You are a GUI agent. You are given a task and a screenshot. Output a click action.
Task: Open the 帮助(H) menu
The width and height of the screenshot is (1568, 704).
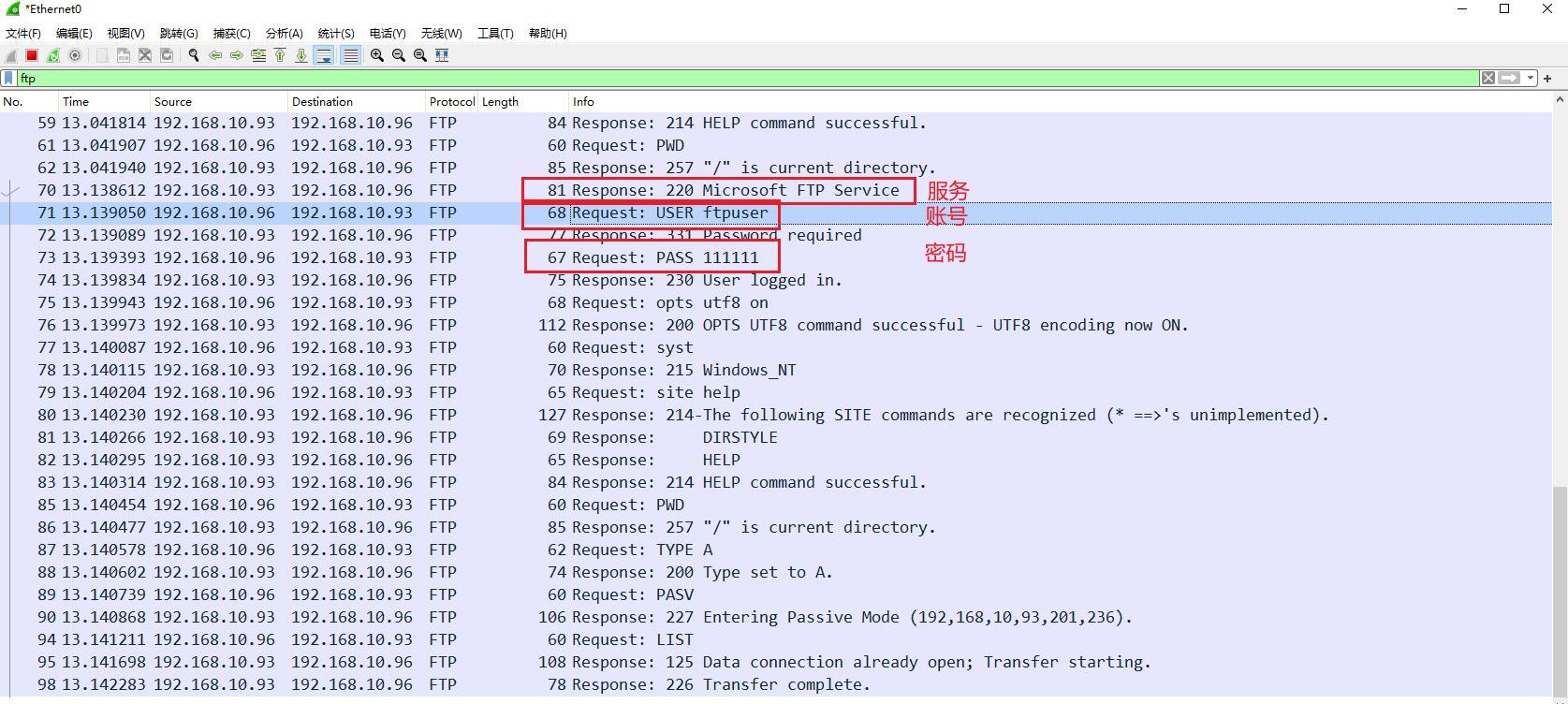548,33
